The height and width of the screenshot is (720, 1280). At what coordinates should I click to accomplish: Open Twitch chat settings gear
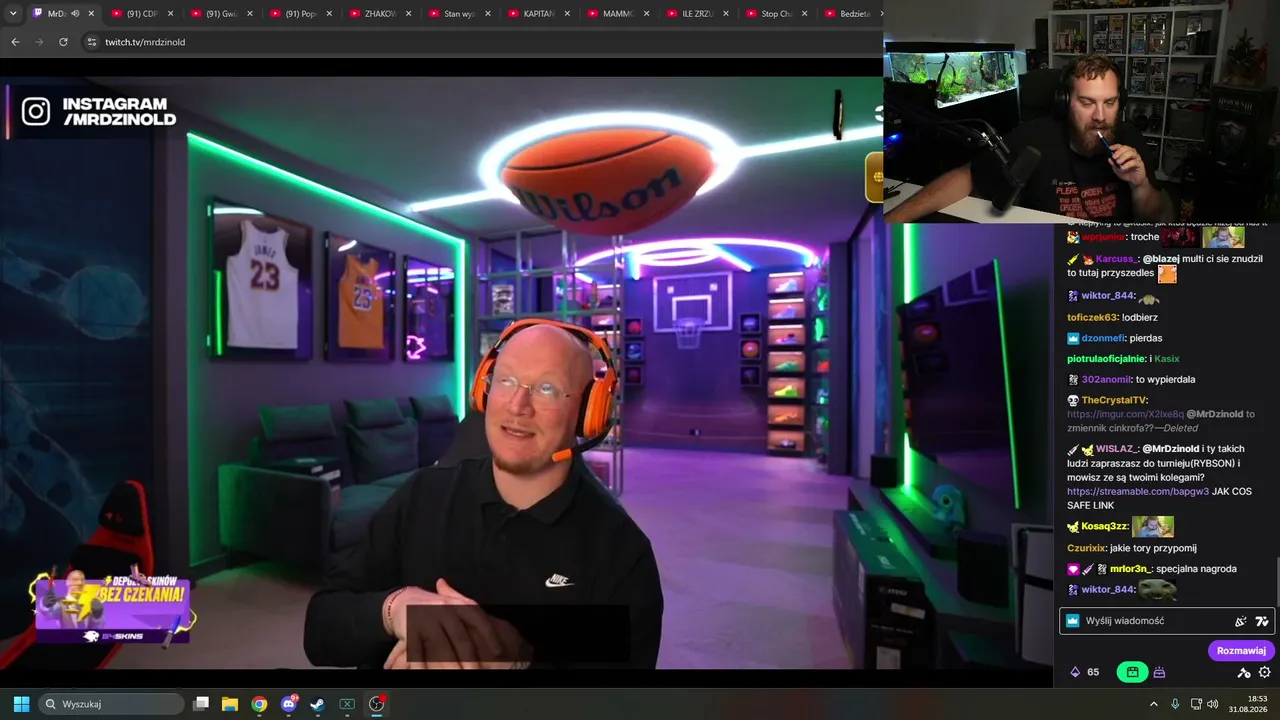point(1265,673)
